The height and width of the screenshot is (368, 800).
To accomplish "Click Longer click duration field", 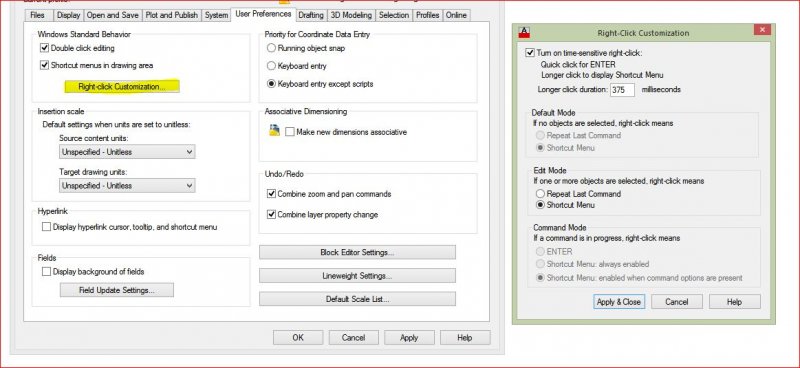I will pos(622,90).
